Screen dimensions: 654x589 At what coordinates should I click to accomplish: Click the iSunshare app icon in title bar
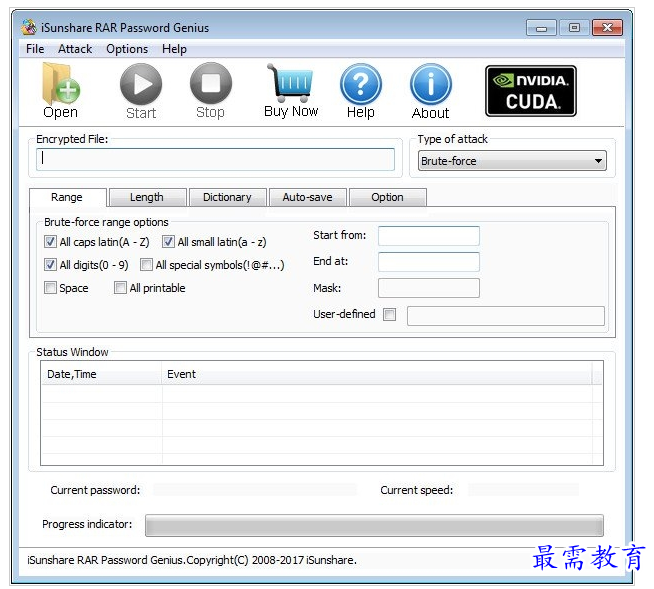[29, 28]
